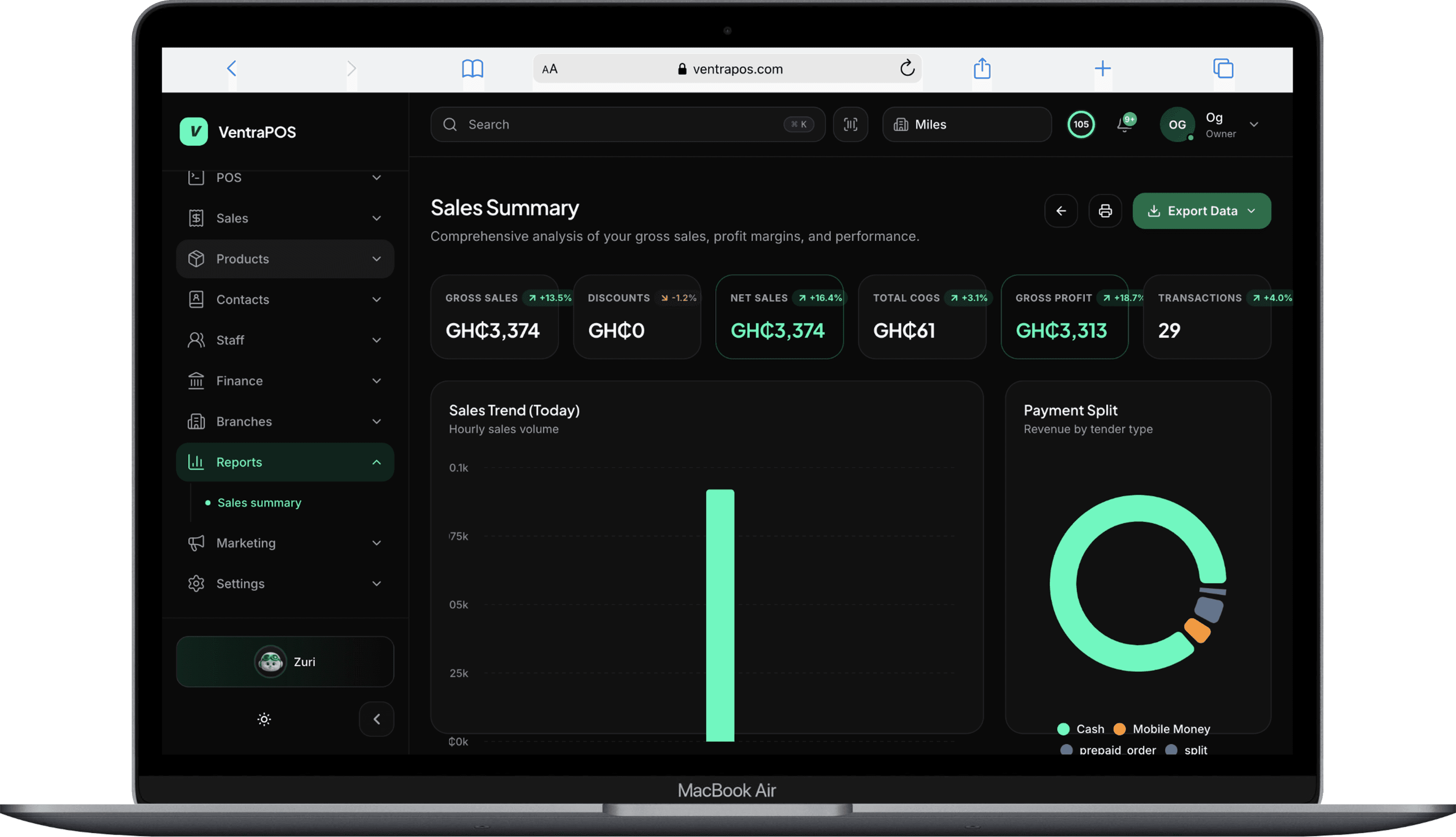The height and width of the screenshot is (837, 1456).
Task: Toggle light theme sun icon
Action: tap(264, 719)
